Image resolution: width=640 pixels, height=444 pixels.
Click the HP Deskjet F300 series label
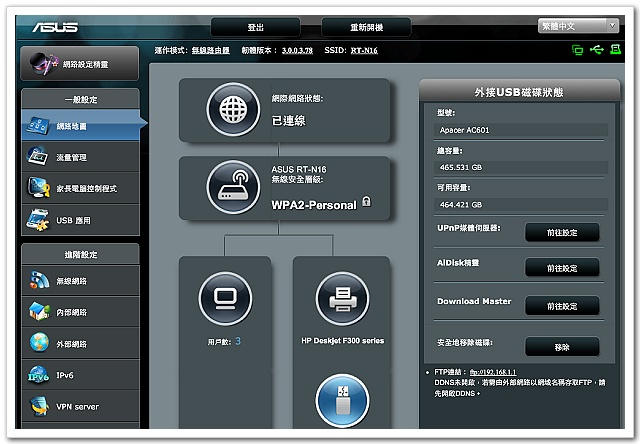point(342,341)
